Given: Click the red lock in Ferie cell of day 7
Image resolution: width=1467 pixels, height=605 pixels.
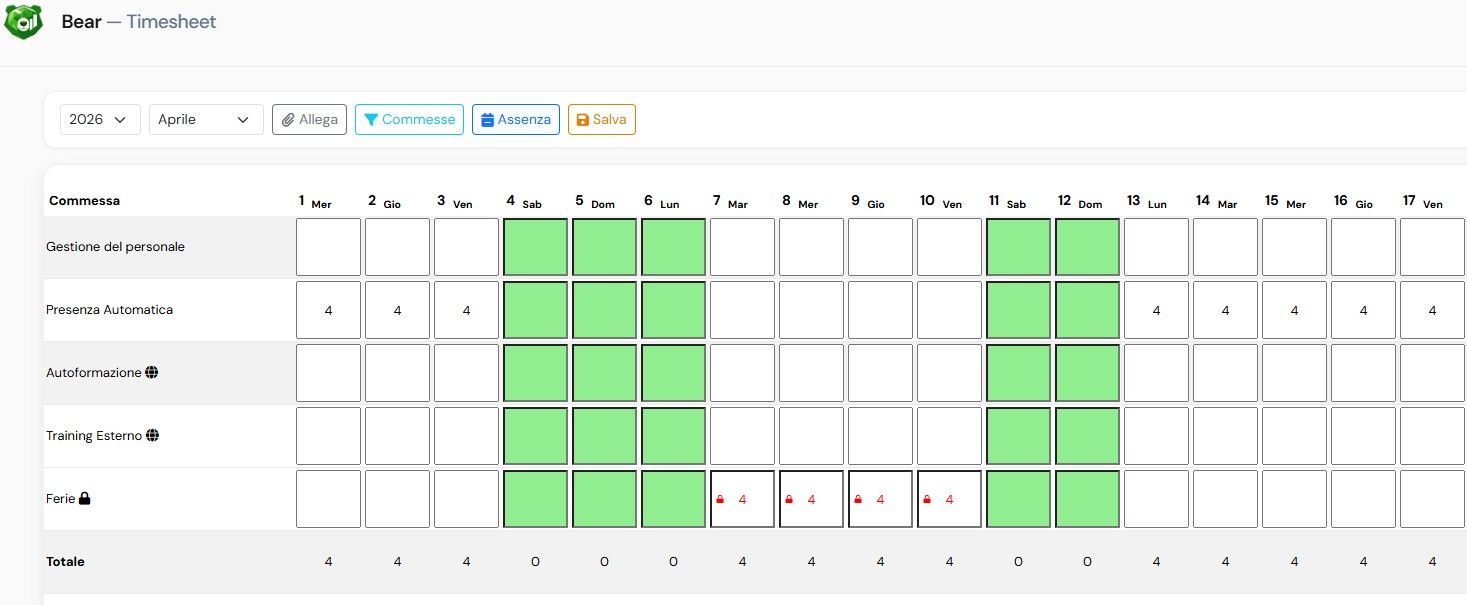Looking at the screenshot, I should point(722,498).
